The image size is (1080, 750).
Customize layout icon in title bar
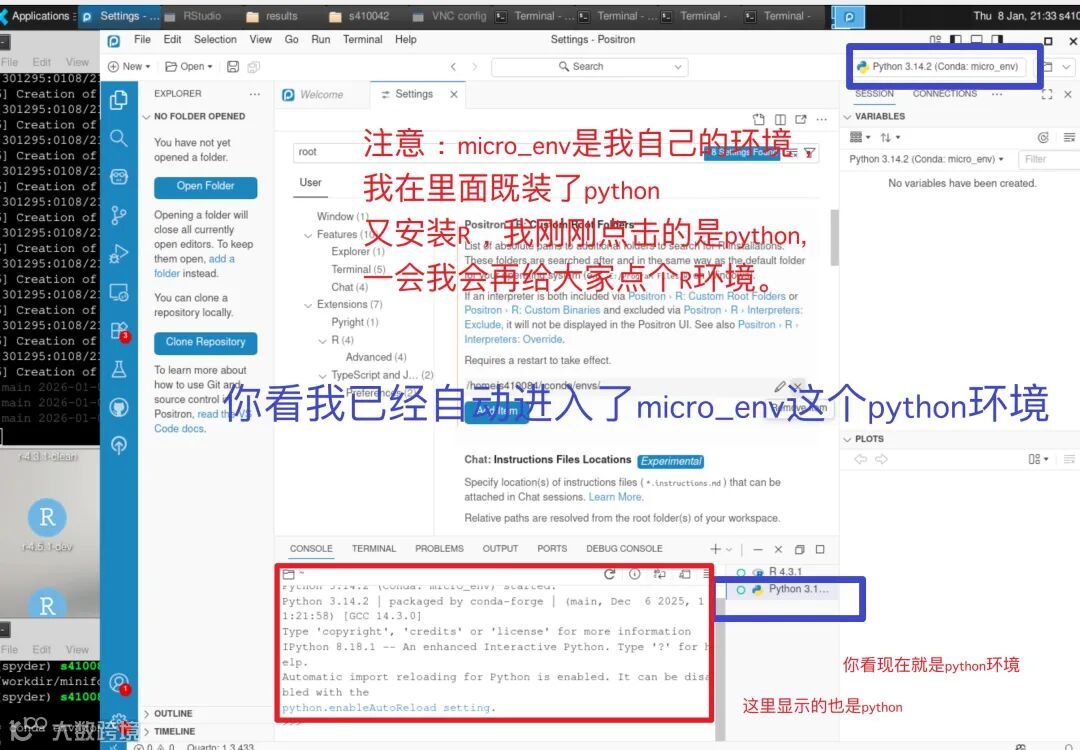[935, 40]
